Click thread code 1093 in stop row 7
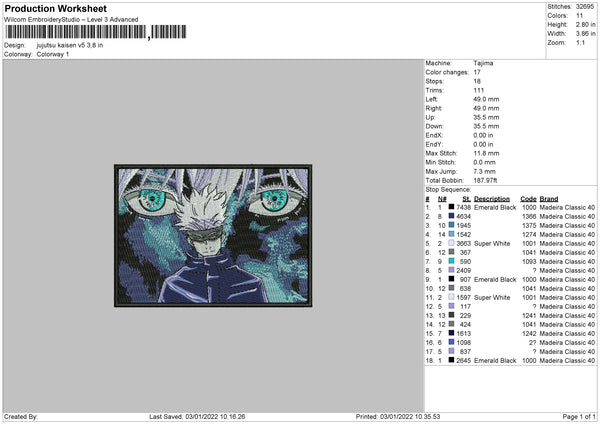Image resolution: width=600 pixels, height=424 pixels. [x=530, y=261]
